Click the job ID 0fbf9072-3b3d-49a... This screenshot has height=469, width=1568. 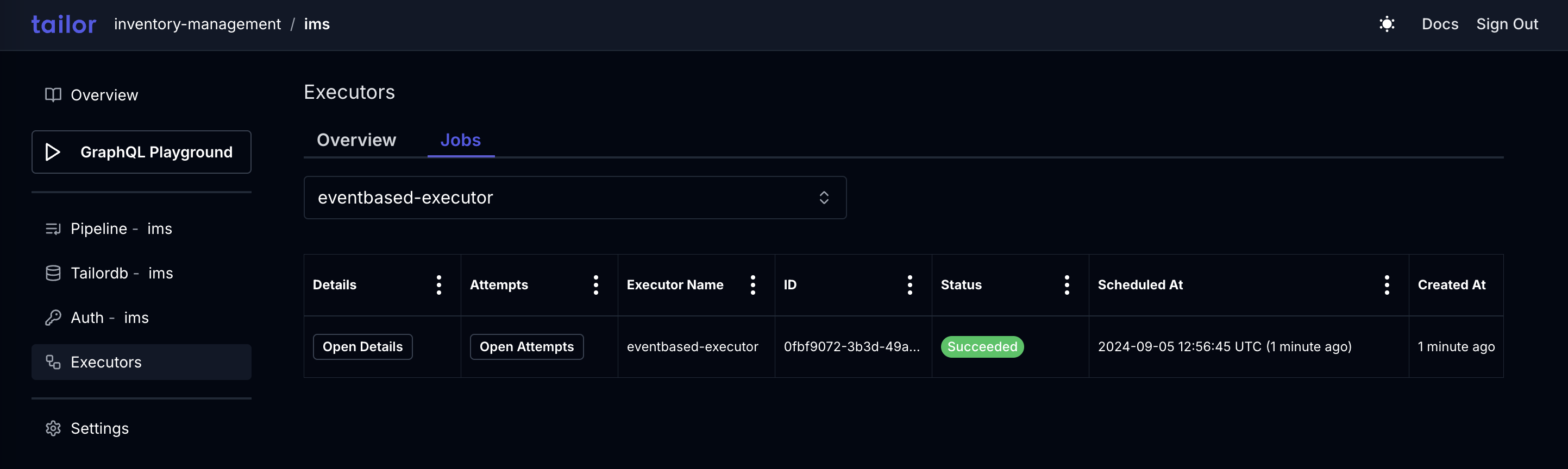pos(851,347)
